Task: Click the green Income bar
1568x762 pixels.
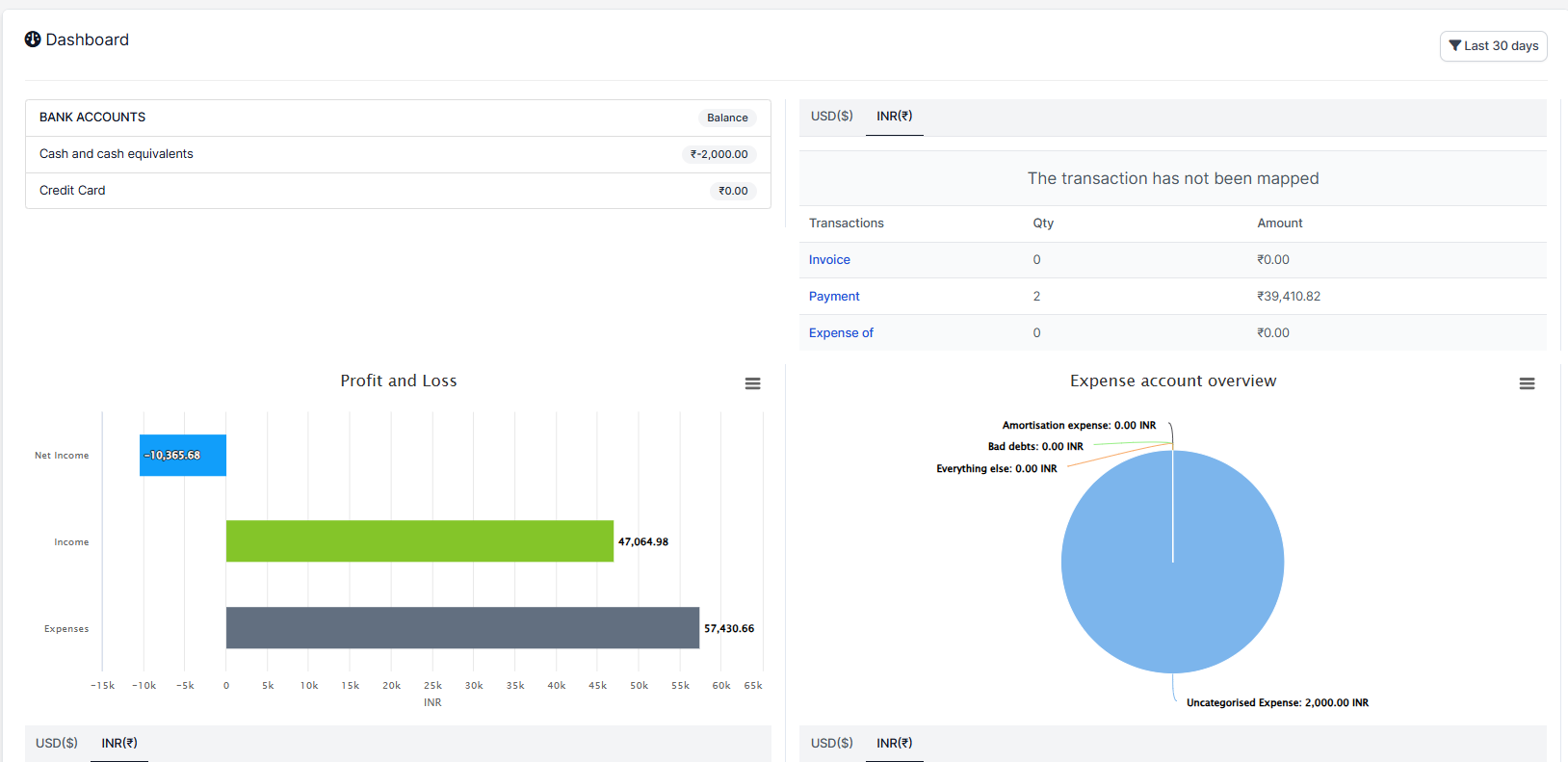Action: pos(419,541)
